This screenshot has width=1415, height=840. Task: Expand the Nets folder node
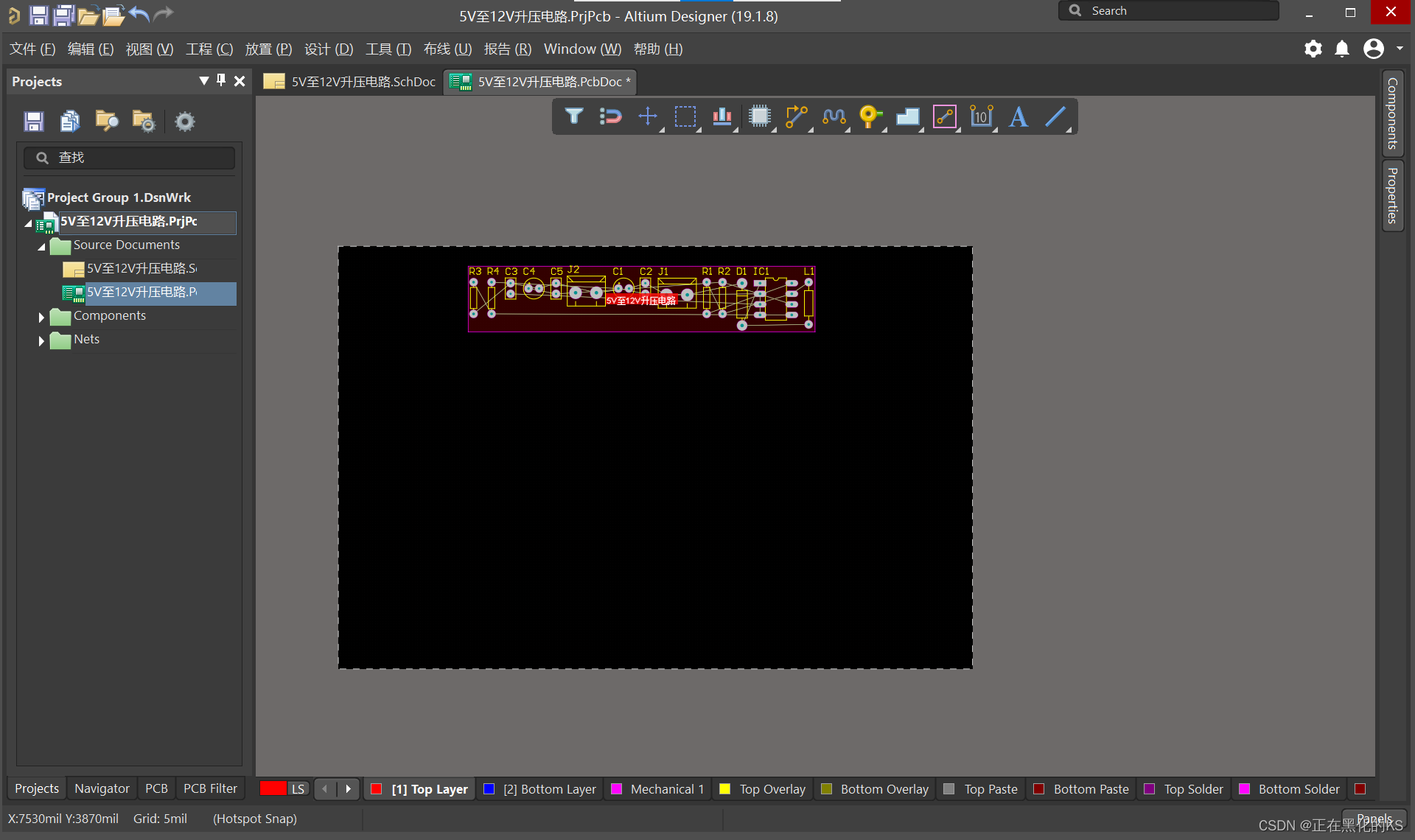pyautogui.click(x=41, y=340)
